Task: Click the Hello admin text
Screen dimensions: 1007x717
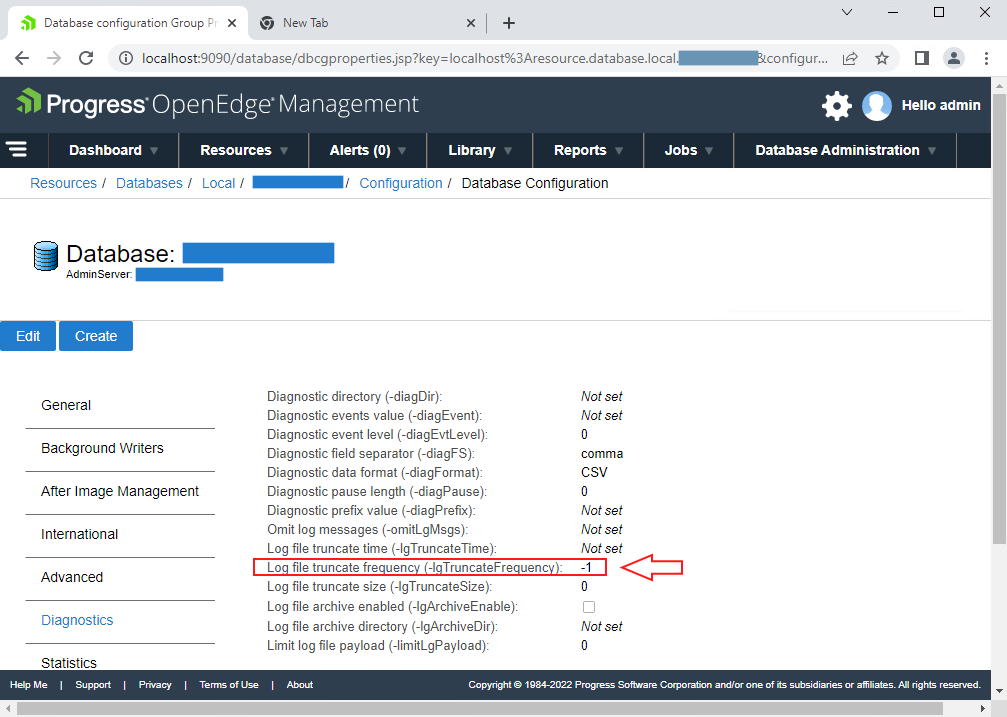Action: point(941,105)
